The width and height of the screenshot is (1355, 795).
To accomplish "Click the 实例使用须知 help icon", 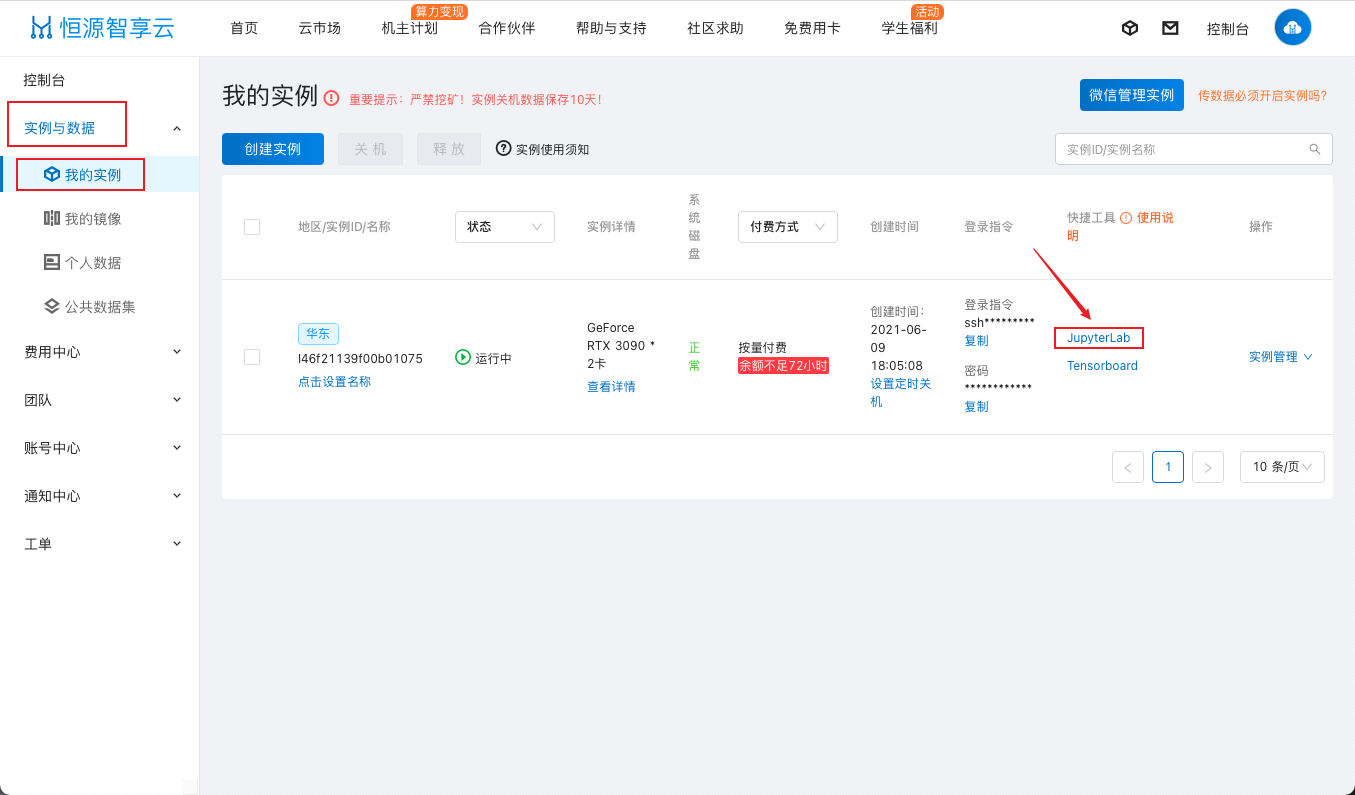I will tap(503, 148).
